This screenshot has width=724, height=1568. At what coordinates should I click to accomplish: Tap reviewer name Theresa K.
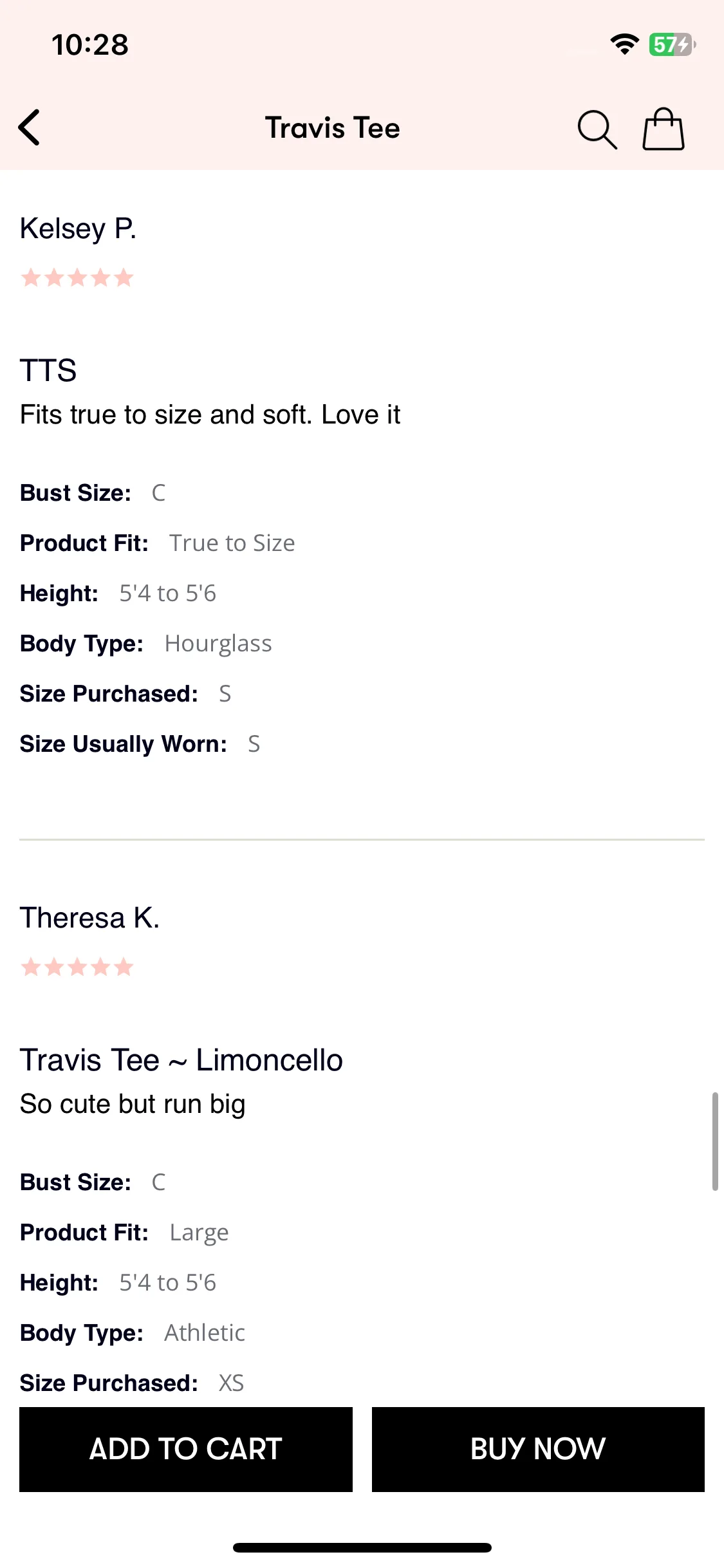[x=89, y=918]
